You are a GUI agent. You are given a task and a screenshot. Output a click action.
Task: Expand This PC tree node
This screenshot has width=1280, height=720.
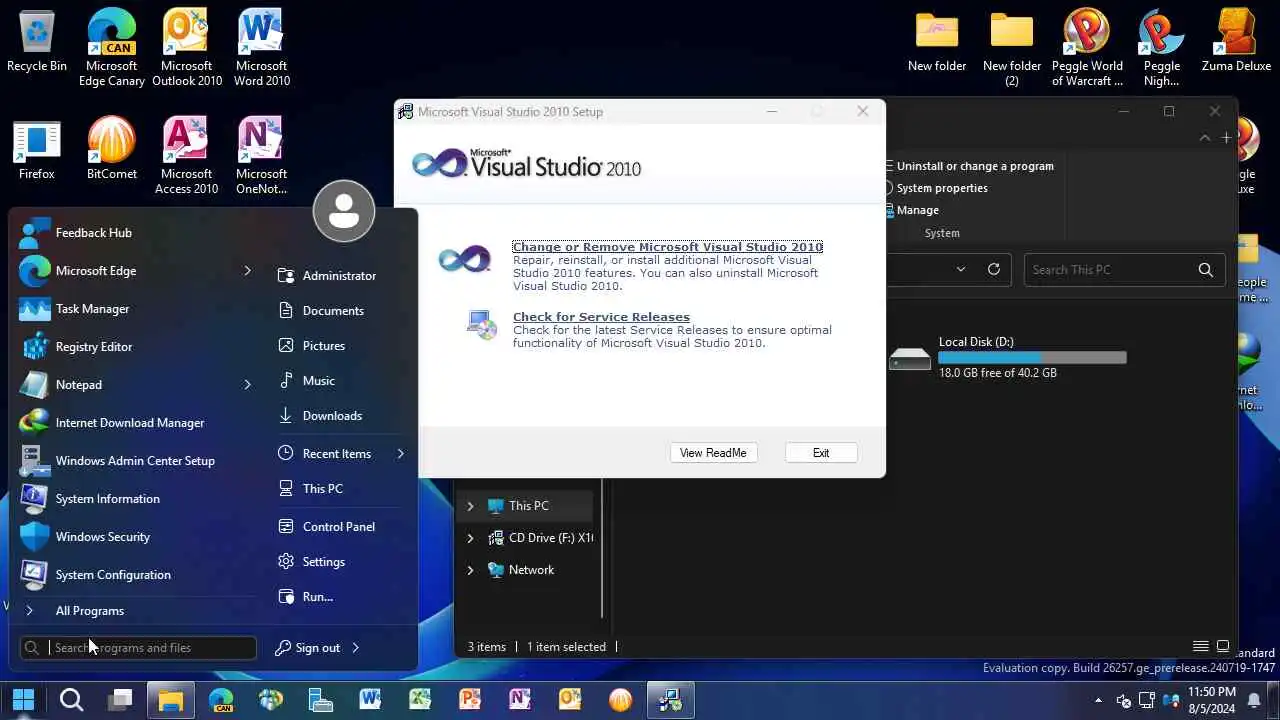coord(470,506)
